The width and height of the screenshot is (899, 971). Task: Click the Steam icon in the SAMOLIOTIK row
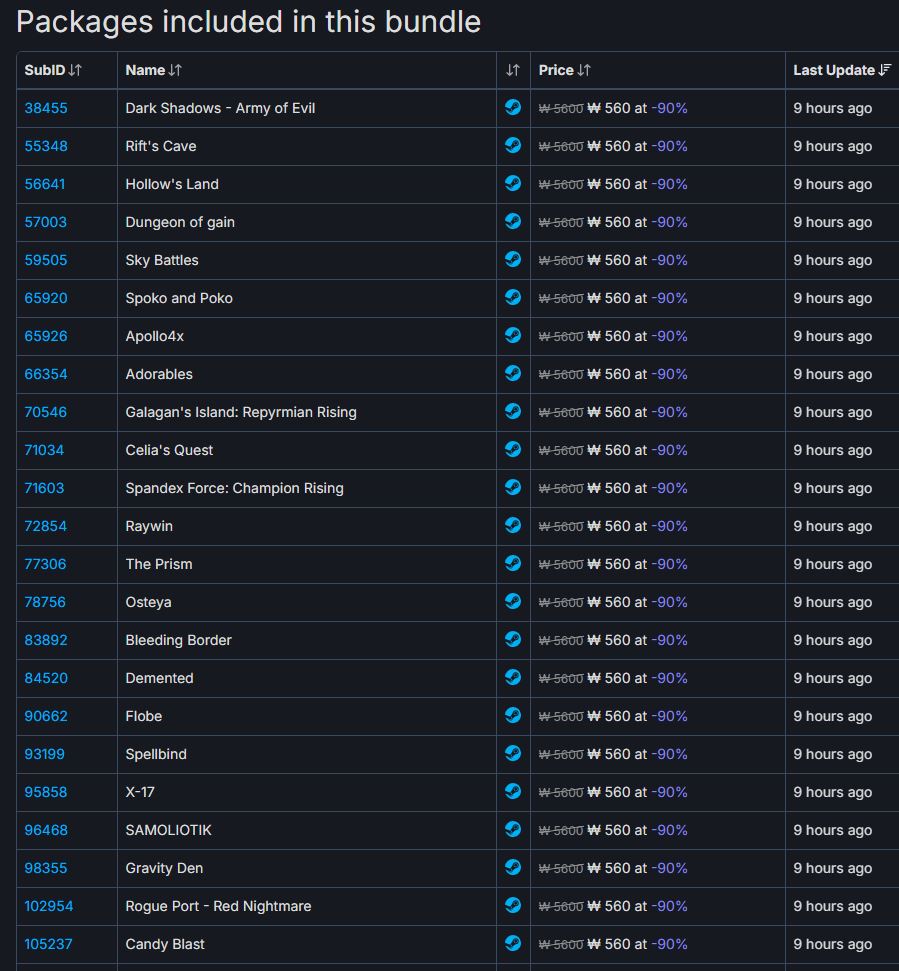pyautogui.click(x=513, y=829)
